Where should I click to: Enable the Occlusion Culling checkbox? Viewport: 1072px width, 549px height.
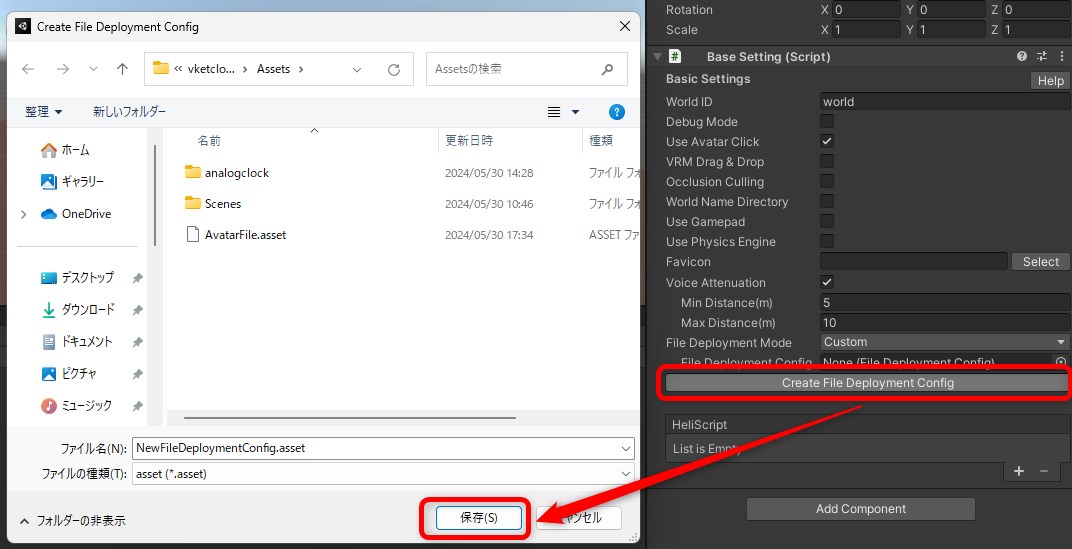pos(827,181)
